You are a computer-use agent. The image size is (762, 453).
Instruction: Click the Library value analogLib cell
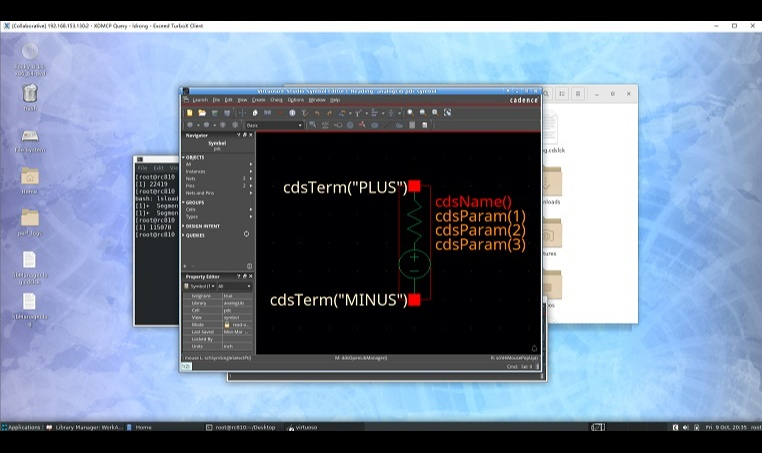[238, 303]
